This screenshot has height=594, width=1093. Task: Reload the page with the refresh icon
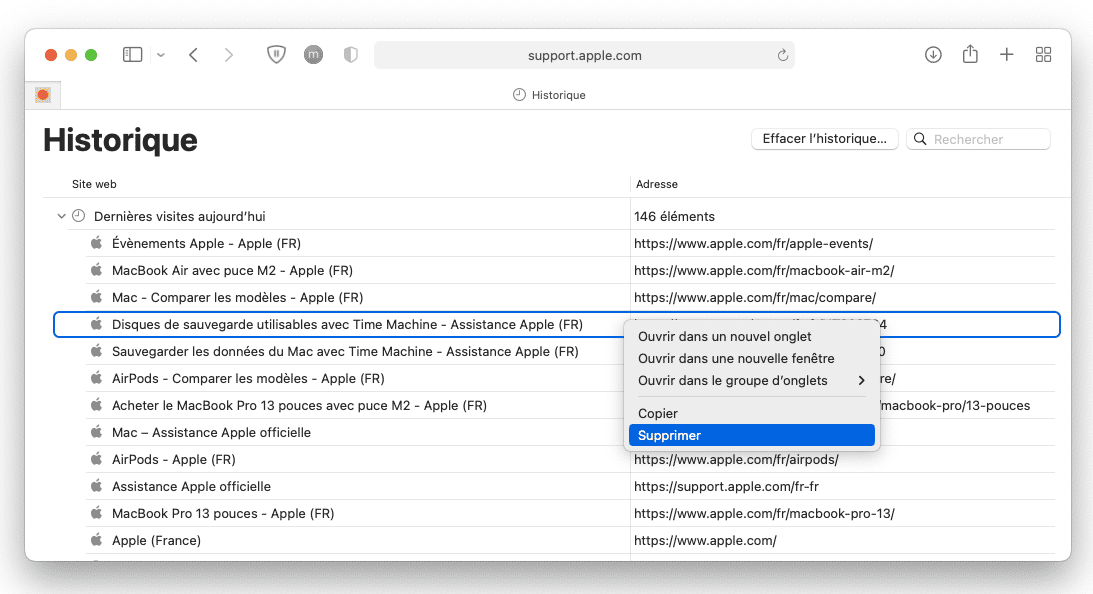coord(783,55)
